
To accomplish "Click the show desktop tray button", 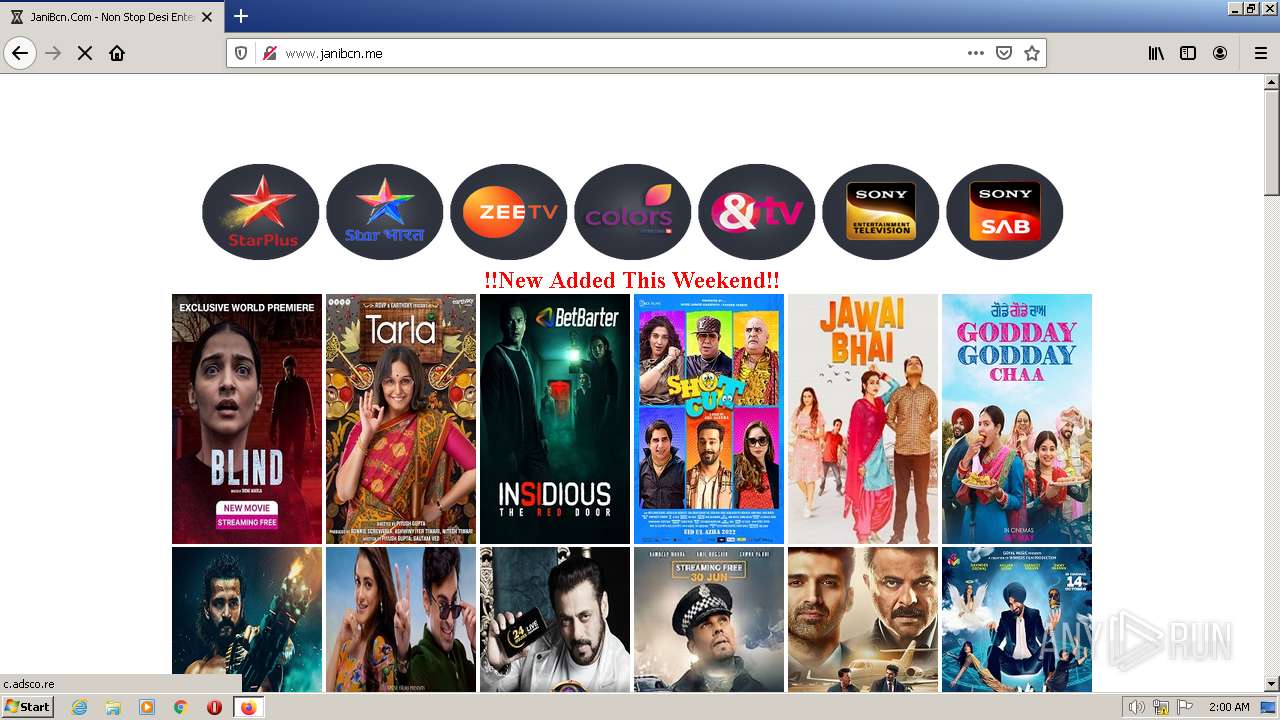I will point(1269,707).
